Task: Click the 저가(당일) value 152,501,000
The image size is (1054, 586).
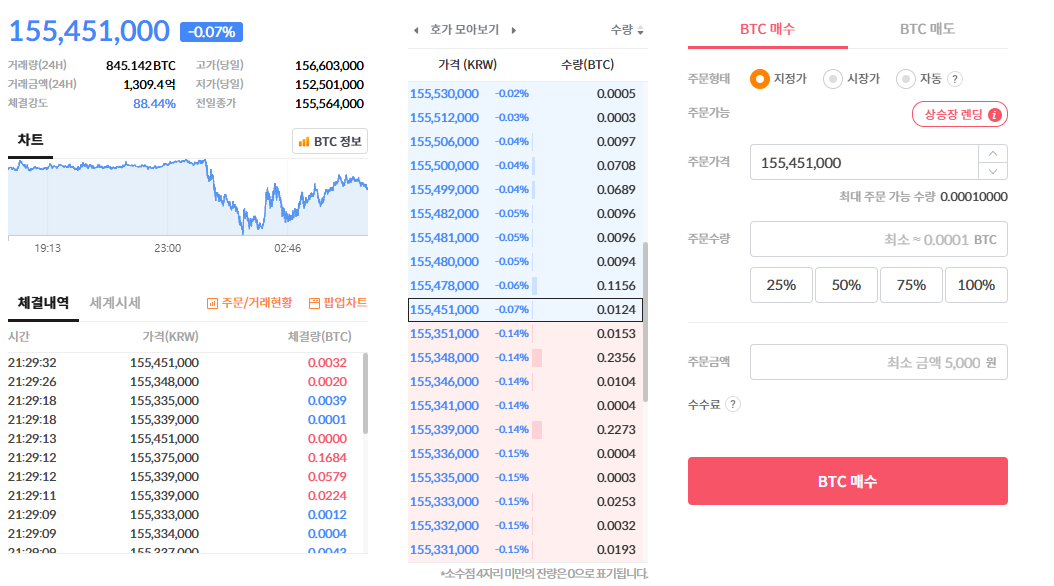Action: point(329,85)
